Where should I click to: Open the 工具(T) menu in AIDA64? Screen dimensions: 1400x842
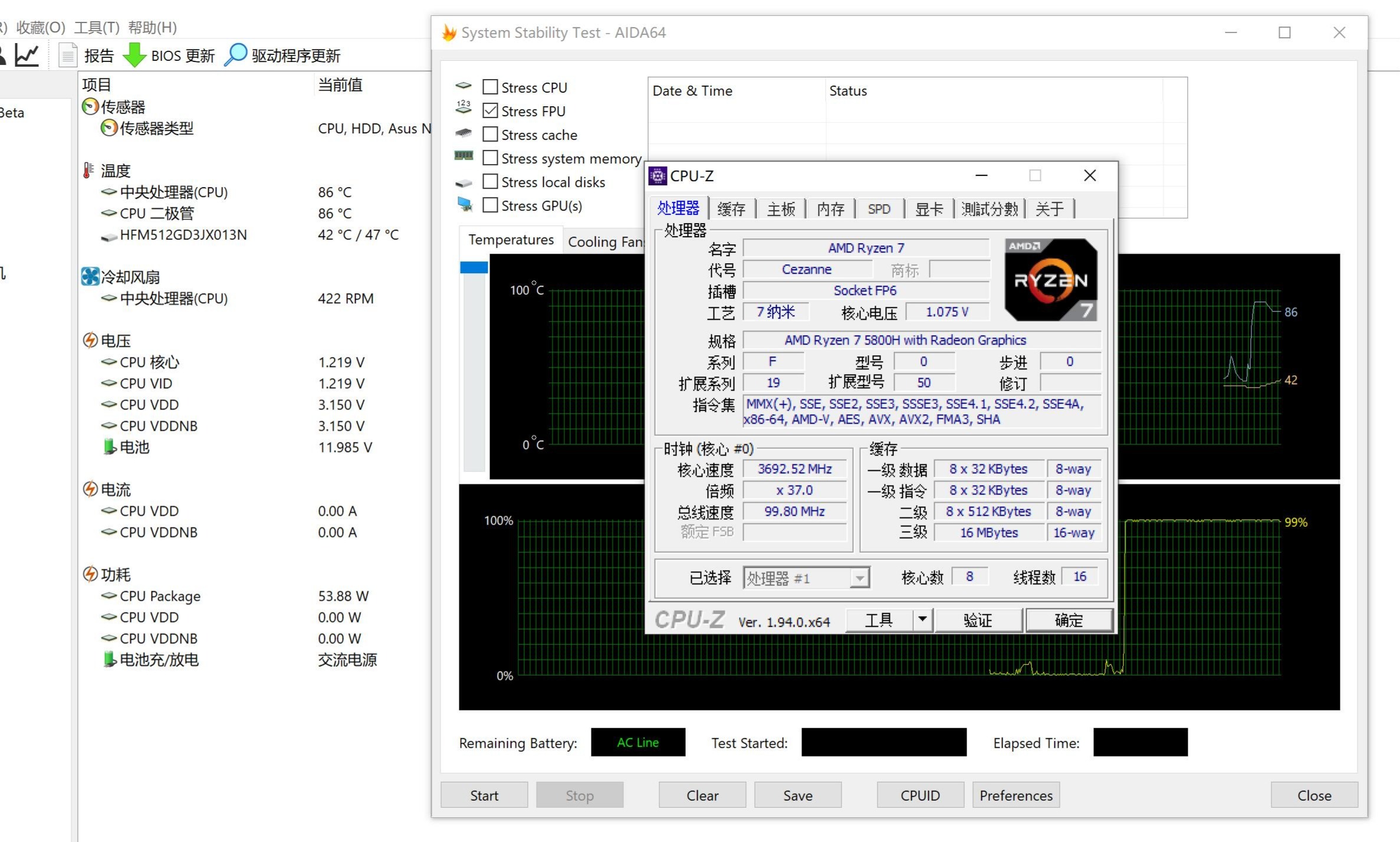click(x=97, y=27)
